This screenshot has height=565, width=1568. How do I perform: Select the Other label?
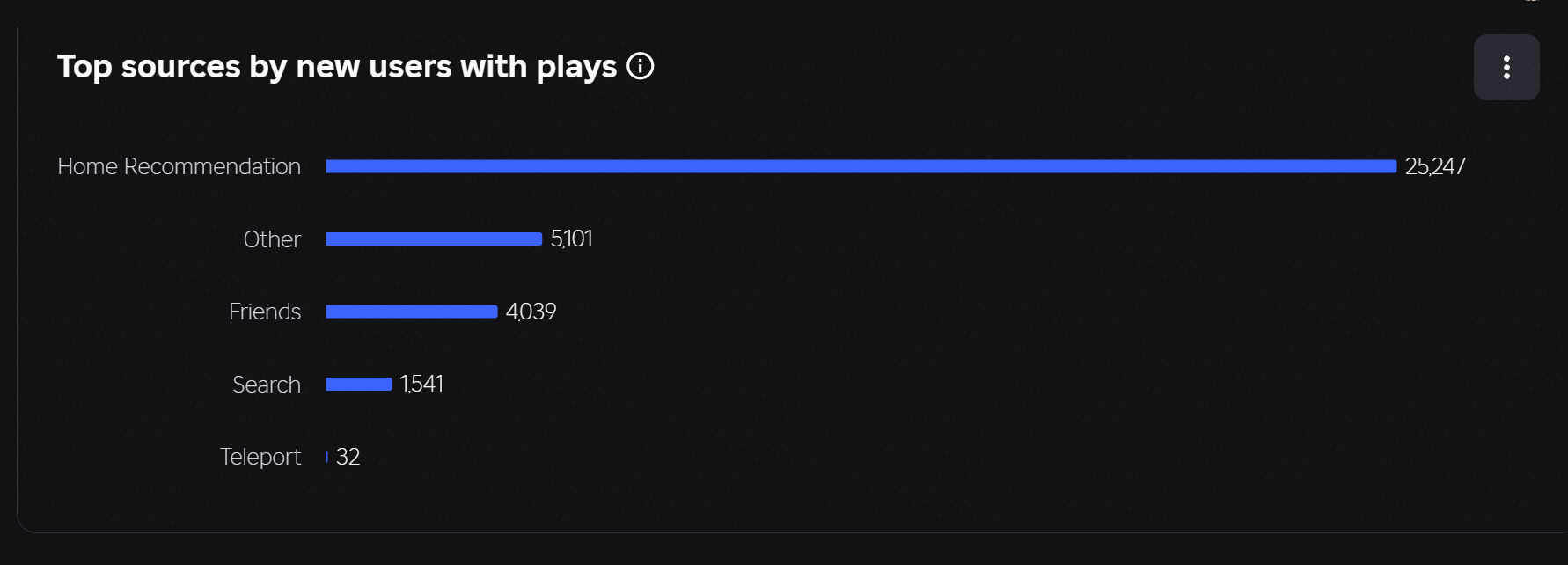pos(272,239)
